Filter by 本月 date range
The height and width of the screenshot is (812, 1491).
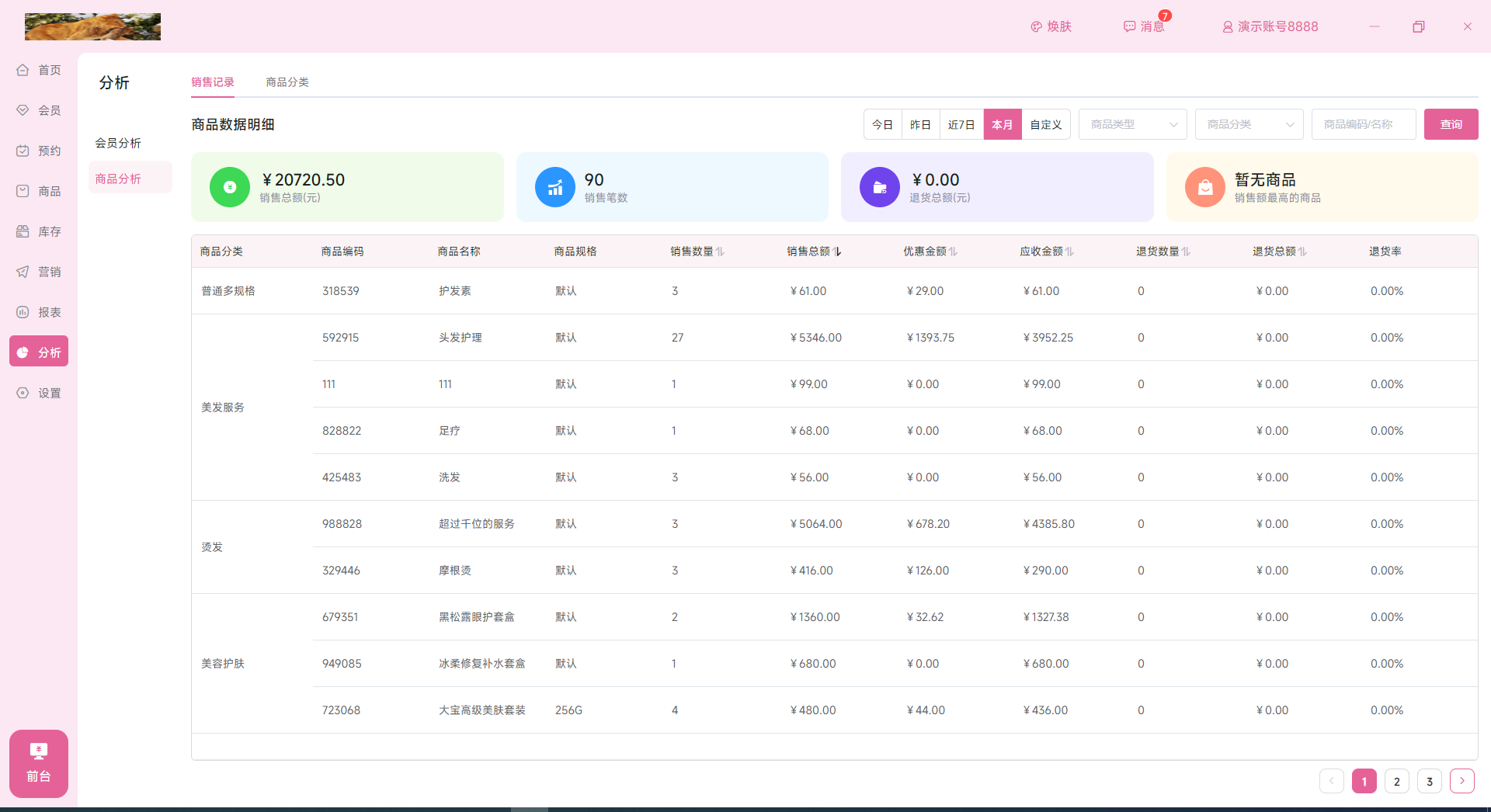[1003, 124]
